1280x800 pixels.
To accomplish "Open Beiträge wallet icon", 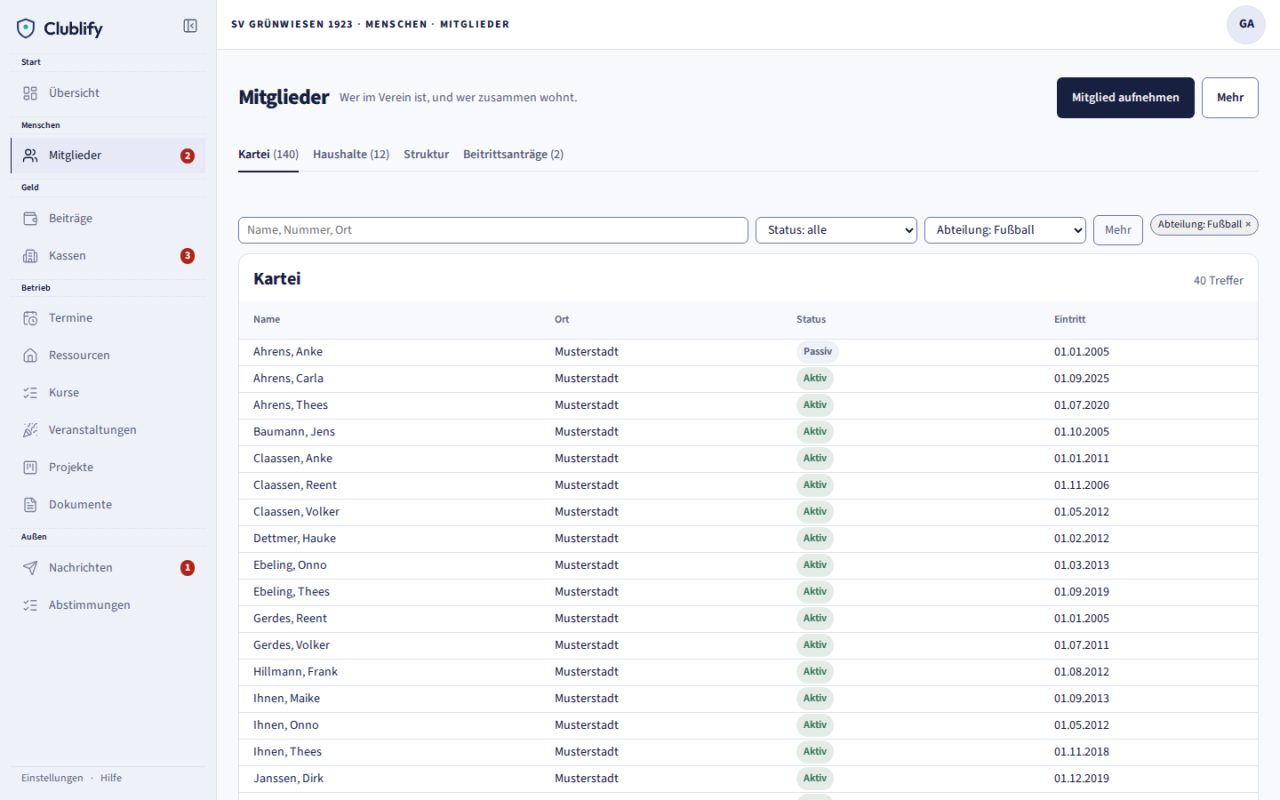I will coord(30,218).
